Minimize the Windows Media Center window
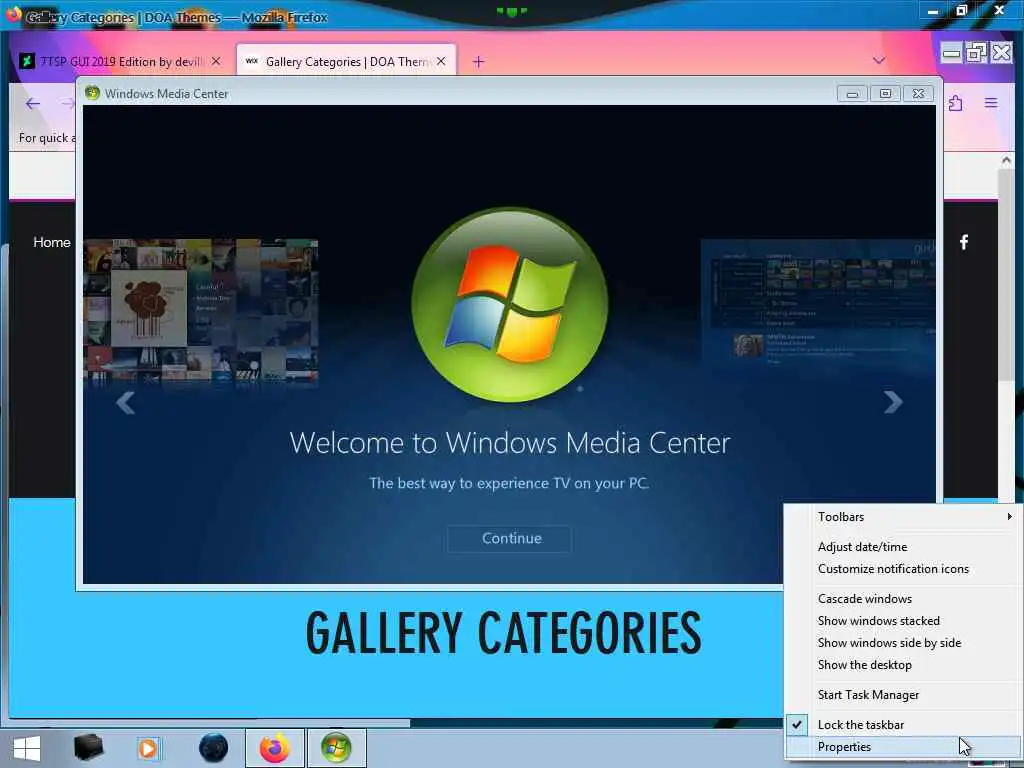 coord(852,94)
